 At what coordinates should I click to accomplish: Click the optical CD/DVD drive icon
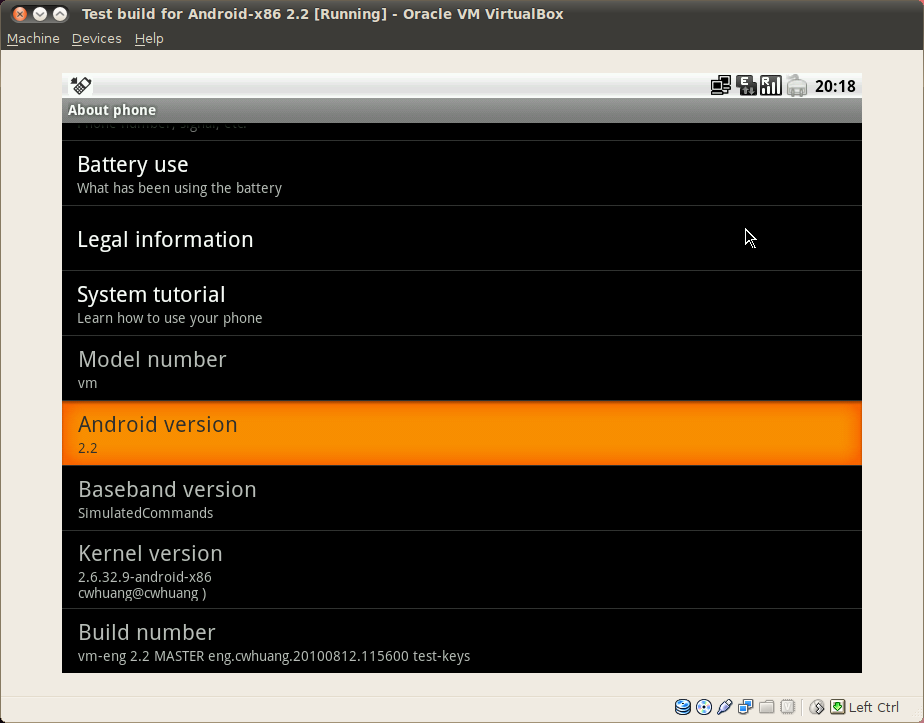(x=704, y=707)
